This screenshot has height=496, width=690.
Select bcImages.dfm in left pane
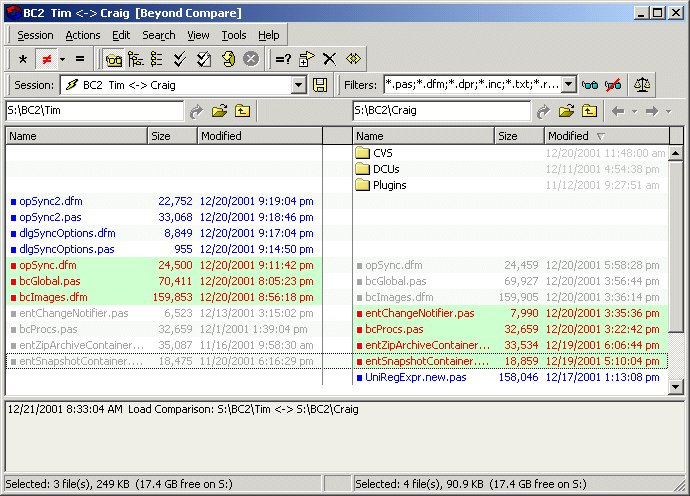pos(164,297)
